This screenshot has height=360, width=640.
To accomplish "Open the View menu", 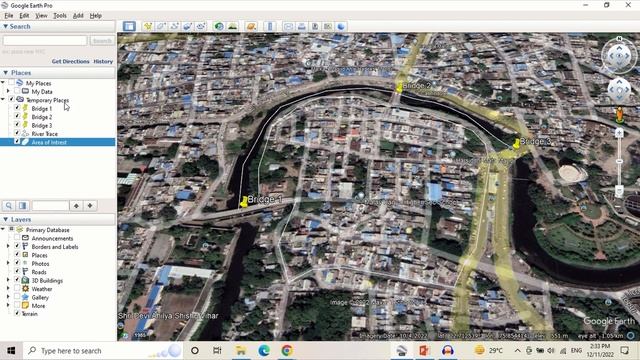I will point(41,16).
